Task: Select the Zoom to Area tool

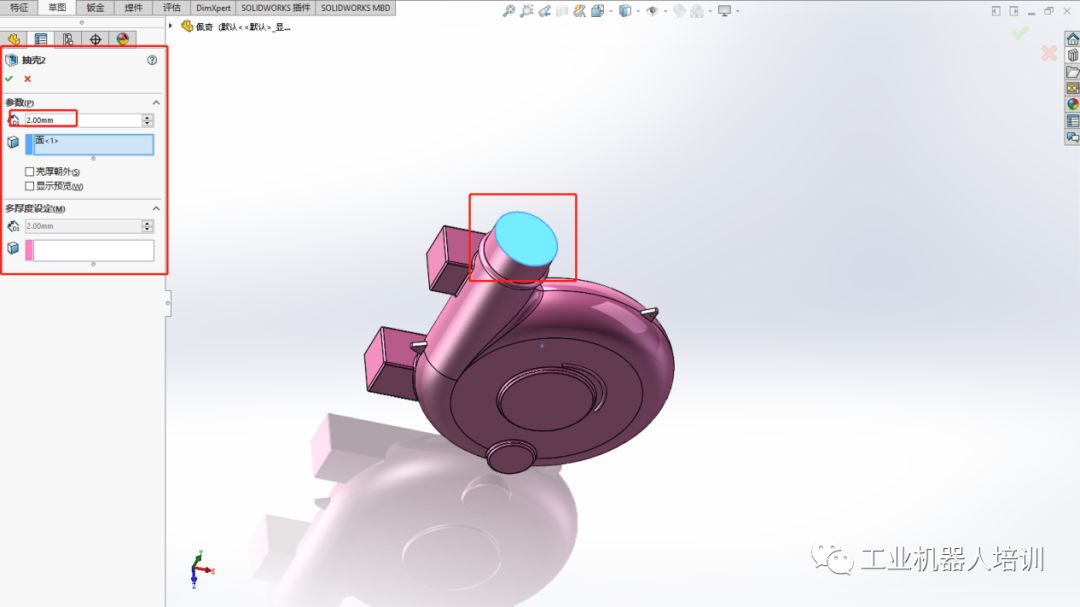Action: [x=526, y=10]
